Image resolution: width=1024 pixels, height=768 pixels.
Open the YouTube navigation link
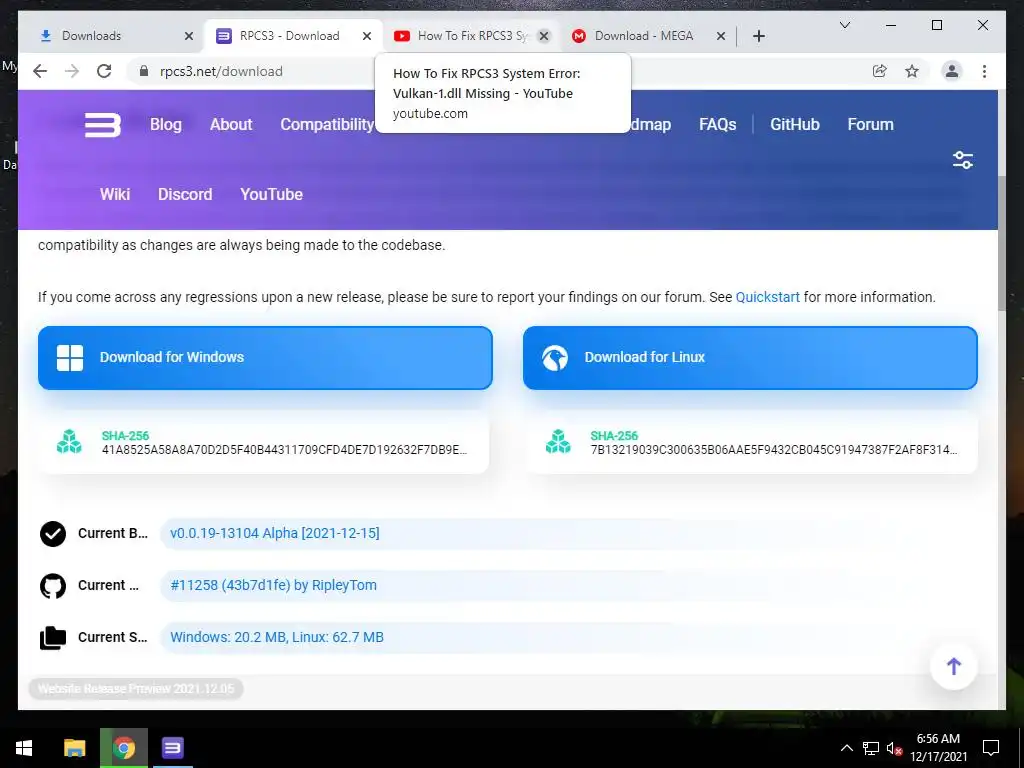(271, 194)
